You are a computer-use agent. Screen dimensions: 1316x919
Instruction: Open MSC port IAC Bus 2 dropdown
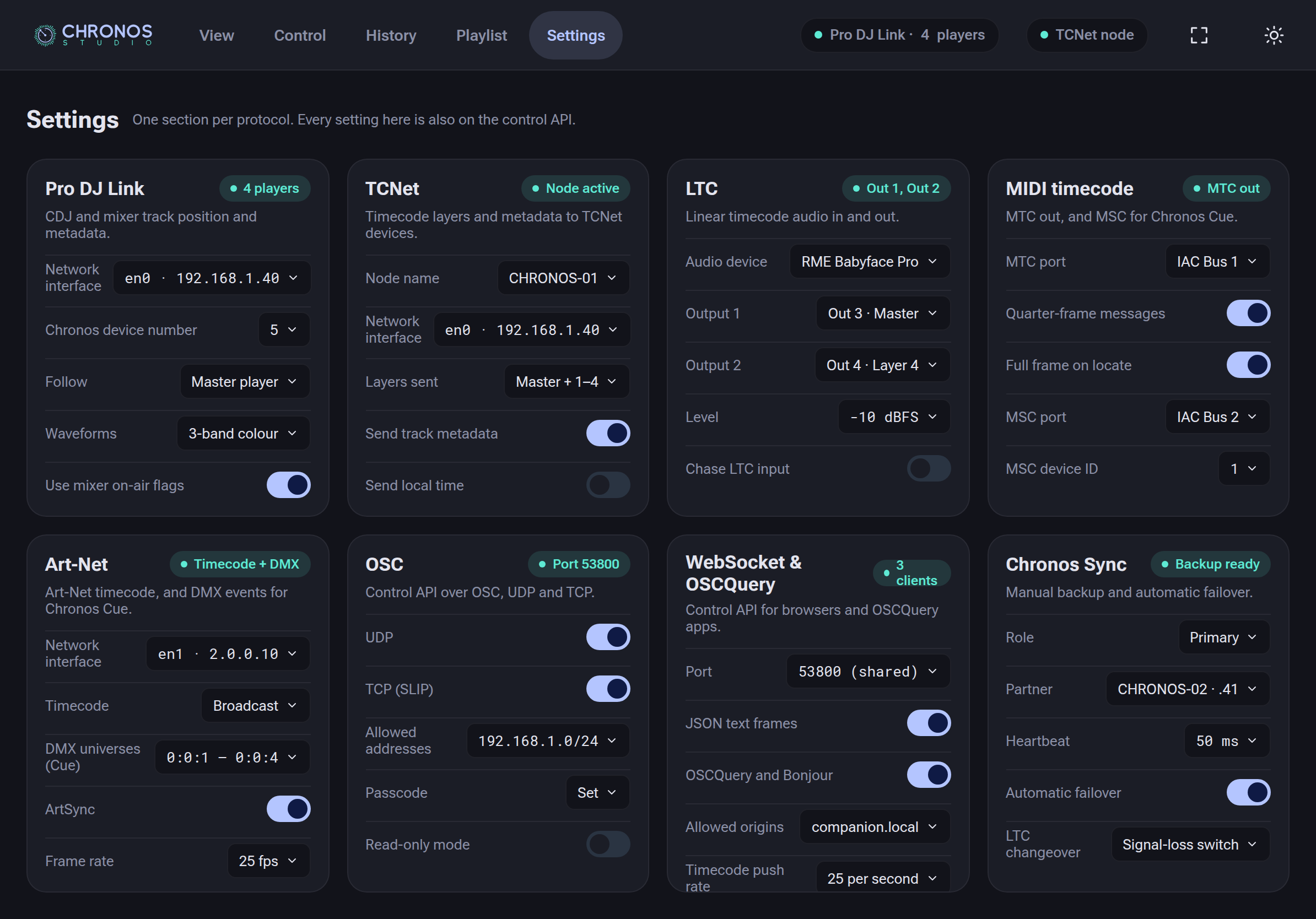[1218, 417]
